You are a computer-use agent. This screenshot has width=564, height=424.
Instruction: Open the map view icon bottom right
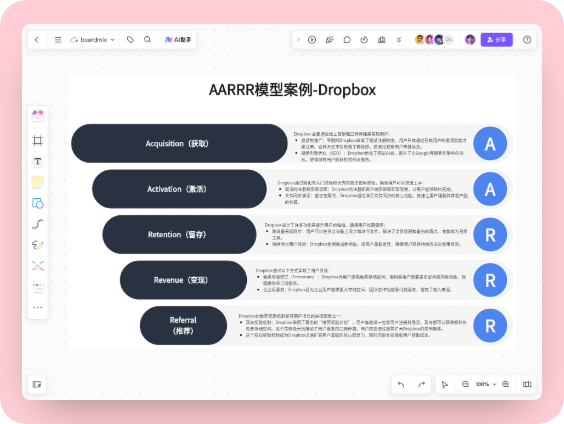(527, 384)
